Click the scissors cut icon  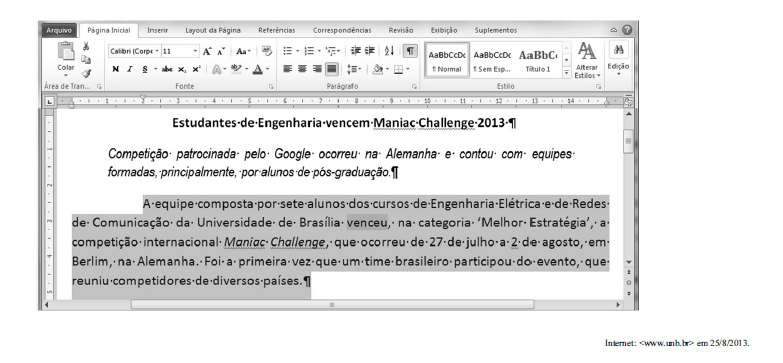(86, 46)
